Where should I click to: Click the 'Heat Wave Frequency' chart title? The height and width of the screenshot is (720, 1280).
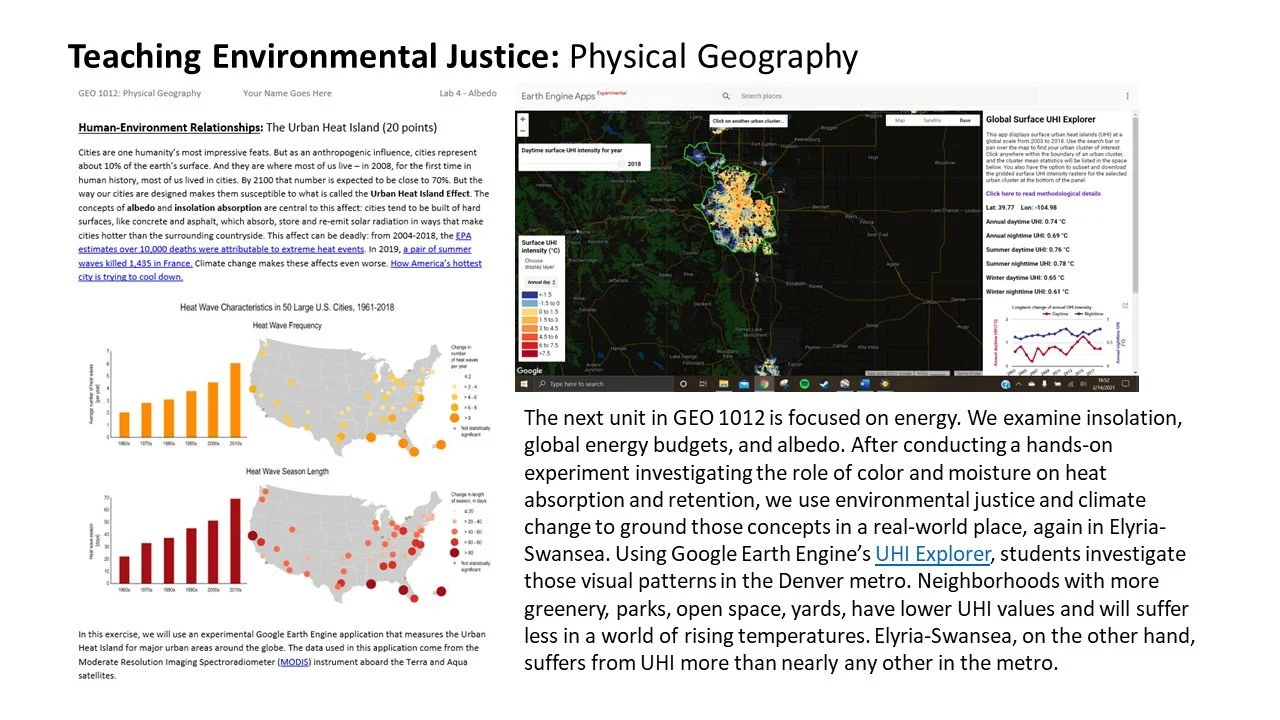[x=286, y=325]
